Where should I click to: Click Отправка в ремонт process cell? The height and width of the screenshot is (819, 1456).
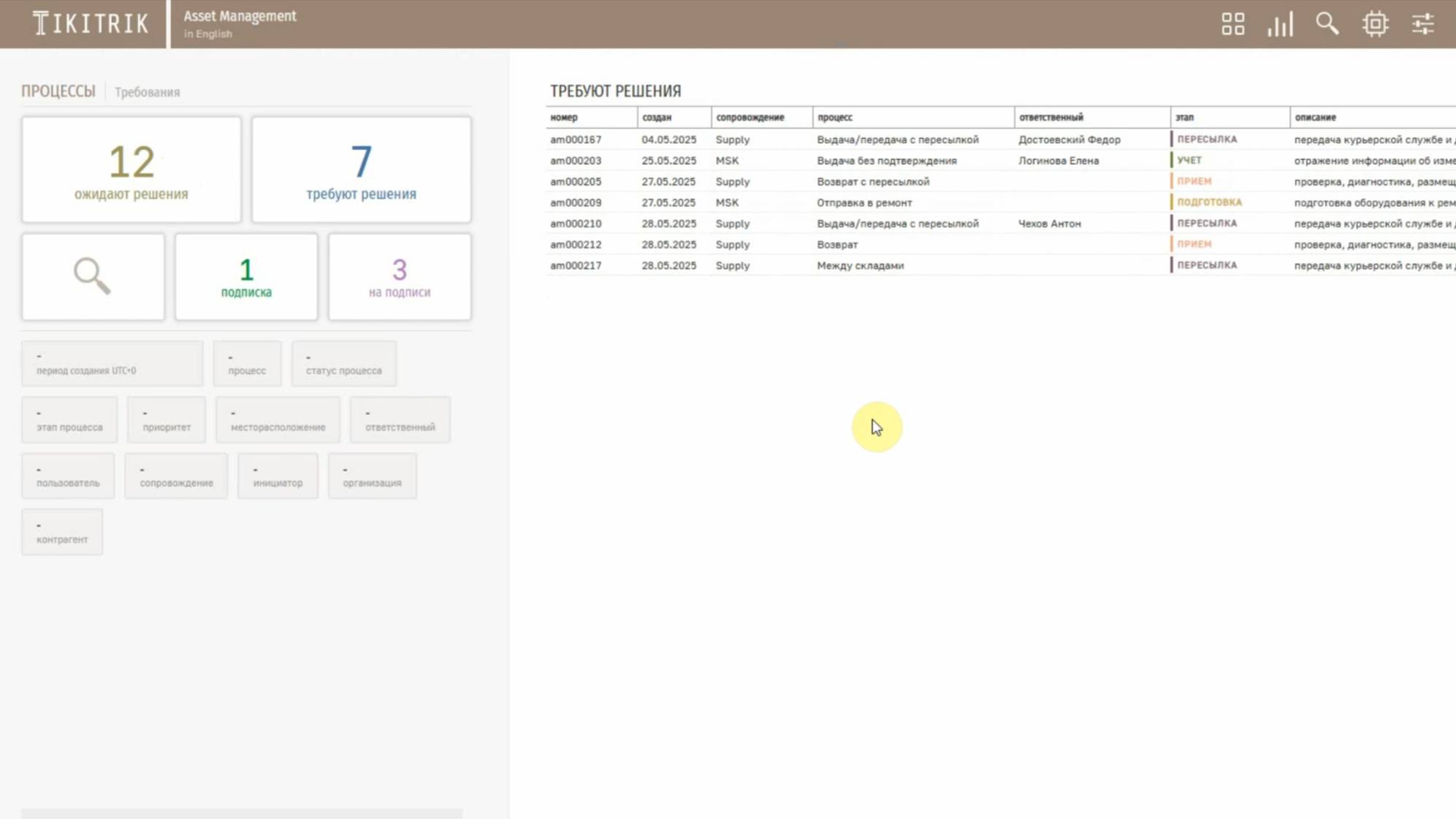864,202
